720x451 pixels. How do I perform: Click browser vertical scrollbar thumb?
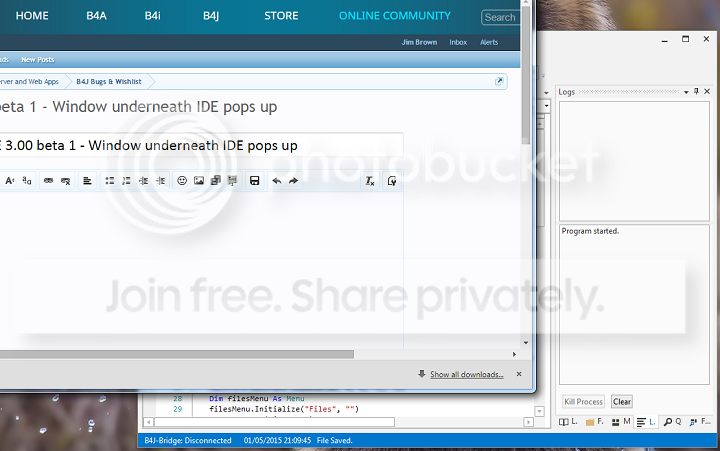tap(526, 76)
